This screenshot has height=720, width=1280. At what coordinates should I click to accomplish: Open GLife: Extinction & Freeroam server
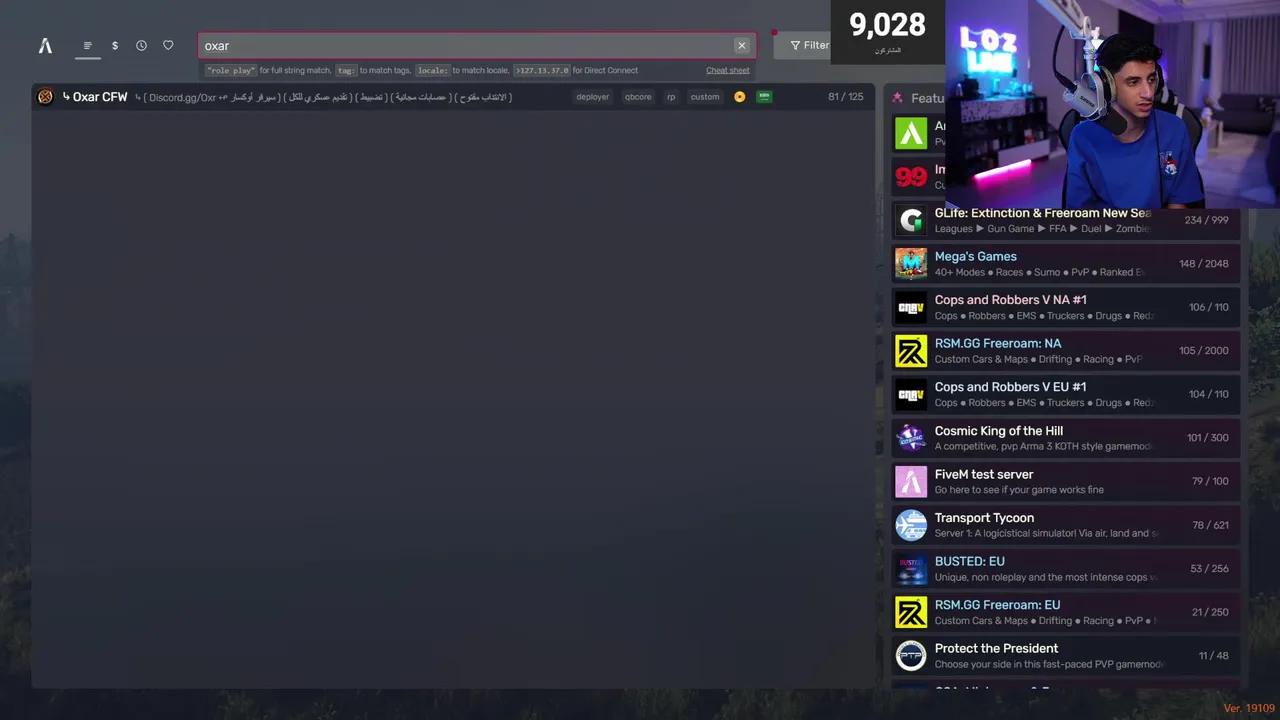pos(1066,220)
